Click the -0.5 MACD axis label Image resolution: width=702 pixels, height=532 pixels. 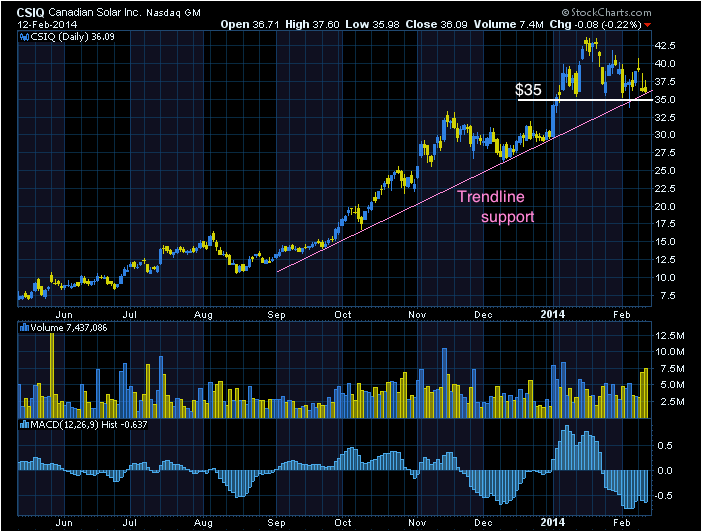click(663, 496)
